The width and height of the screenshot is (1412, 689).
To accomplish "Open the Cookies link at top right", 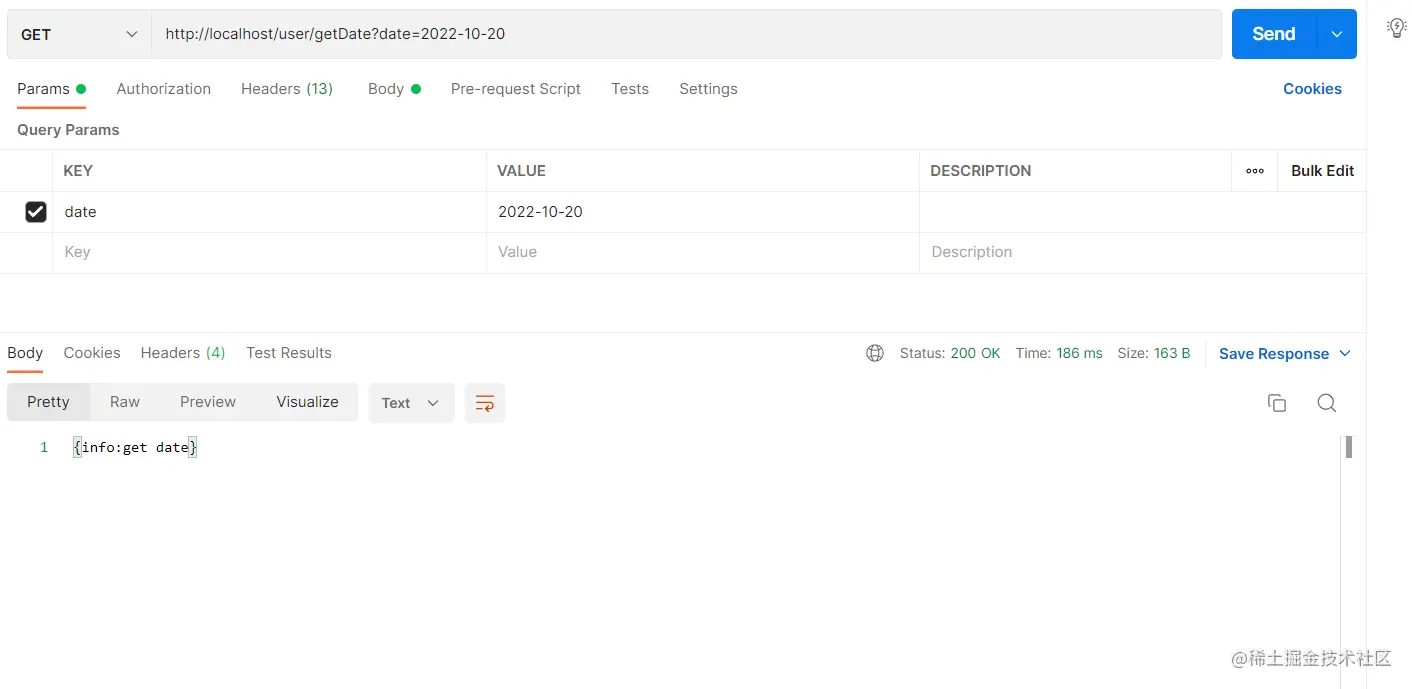I will pos(1312,89).
